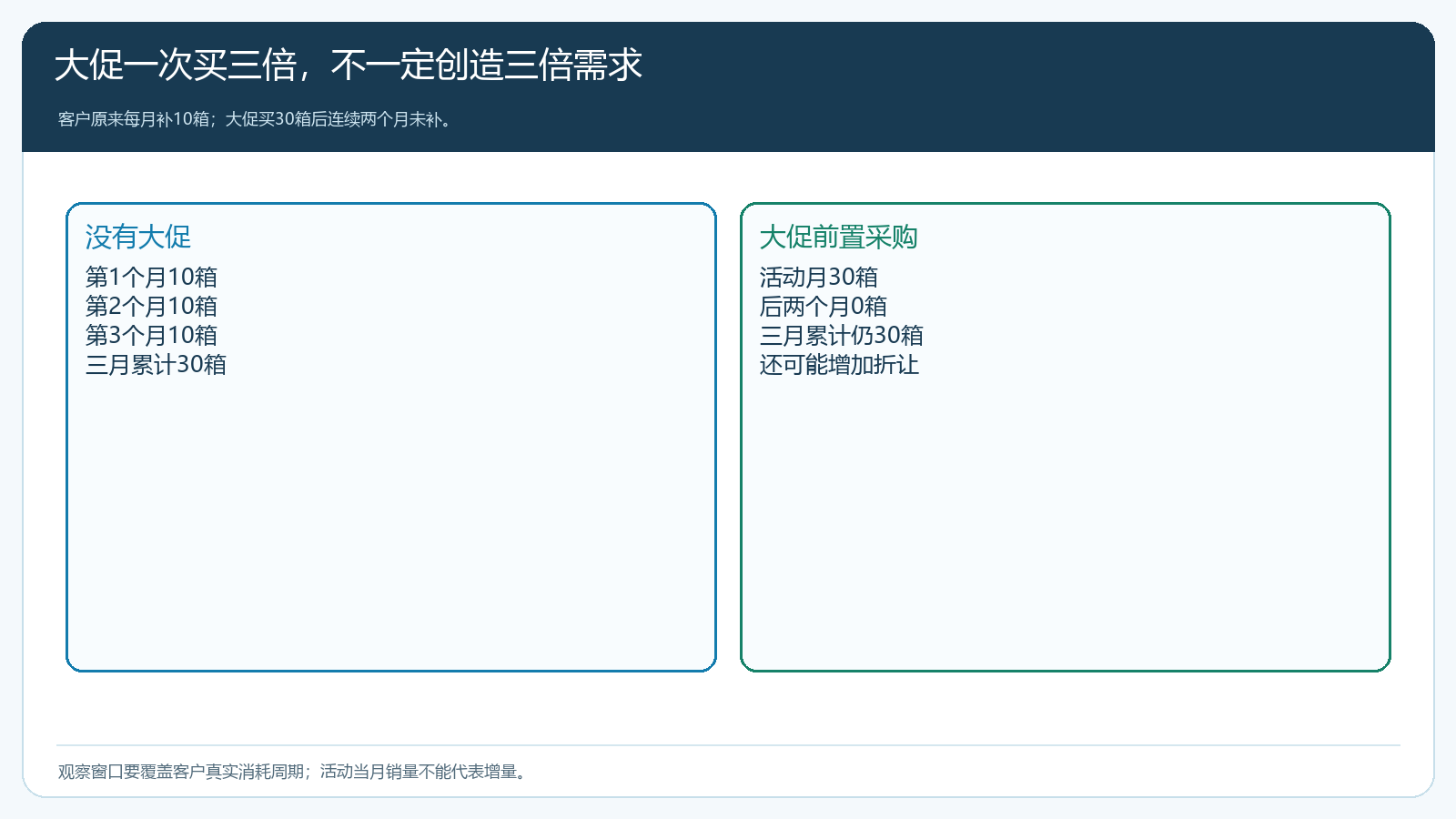Viewport: 1456px width, 819px height.
Task: Select the subtitle starting with 客户原来每月补10箱
Action: 256,119
